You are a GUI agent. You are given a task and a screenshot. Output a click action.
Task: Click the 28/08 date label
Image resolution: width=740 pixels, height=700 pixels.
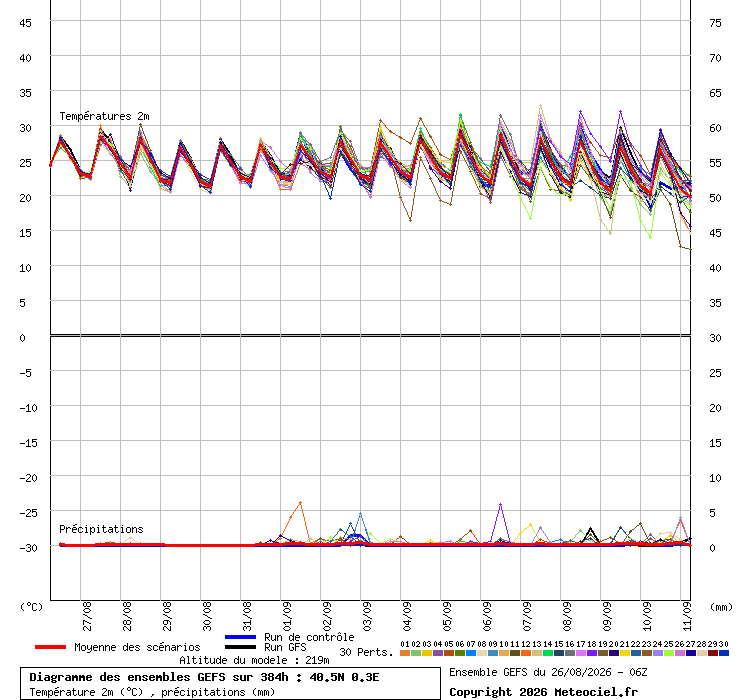(127, 616)
